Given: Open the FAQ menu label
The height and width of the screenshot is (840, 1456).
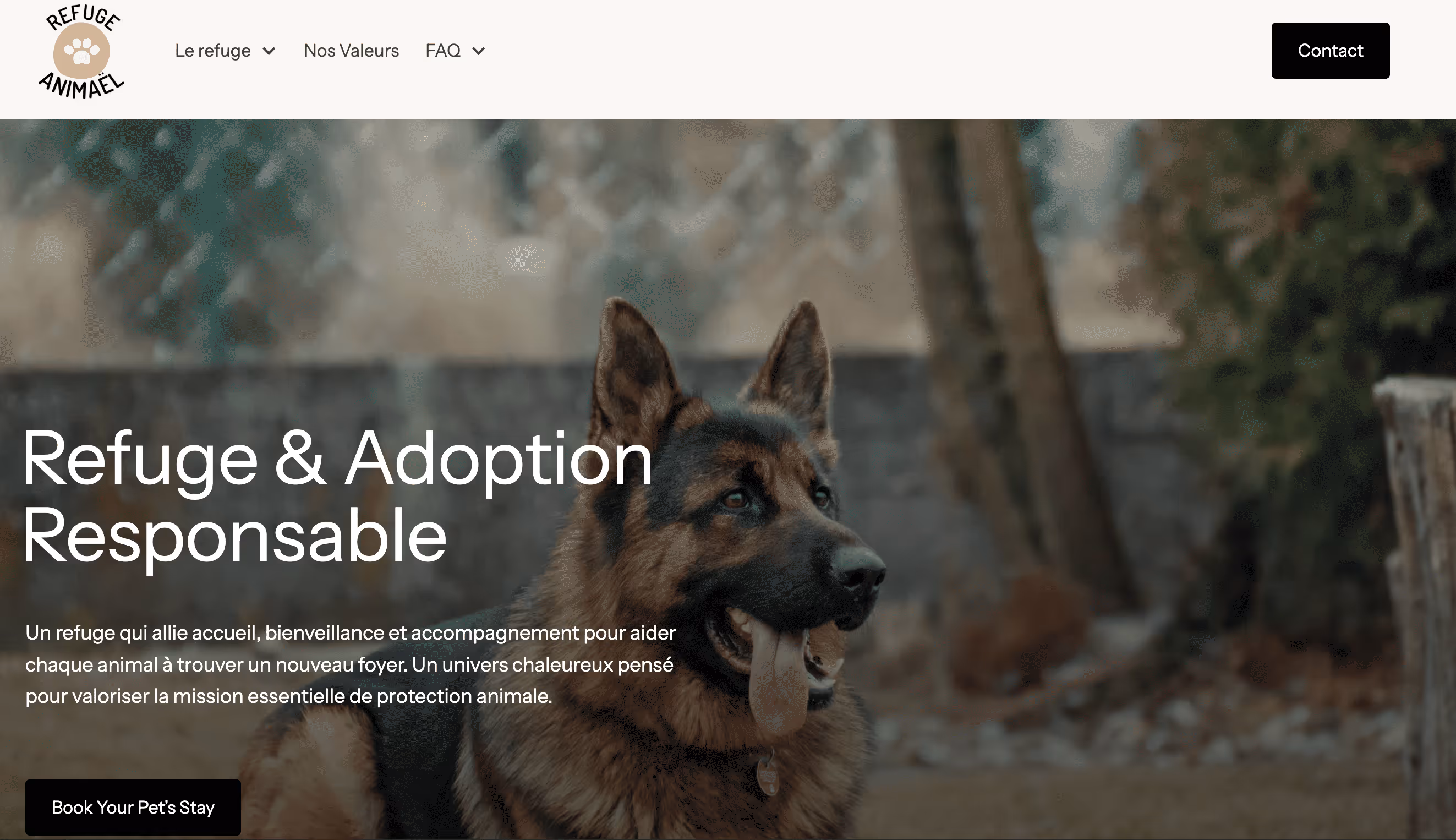Looking at the screenshot, I should click(443, 51).
